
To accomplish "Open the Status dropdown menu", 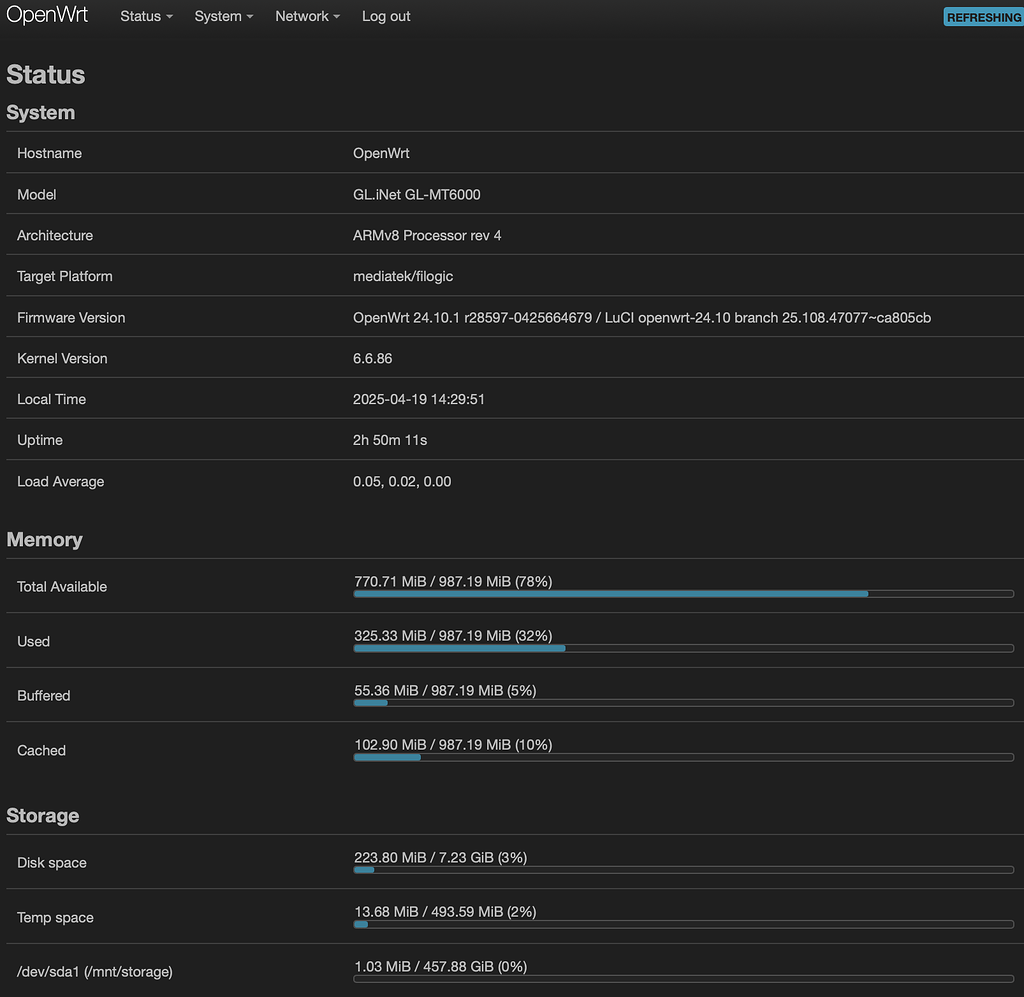I will click(145, 16).
